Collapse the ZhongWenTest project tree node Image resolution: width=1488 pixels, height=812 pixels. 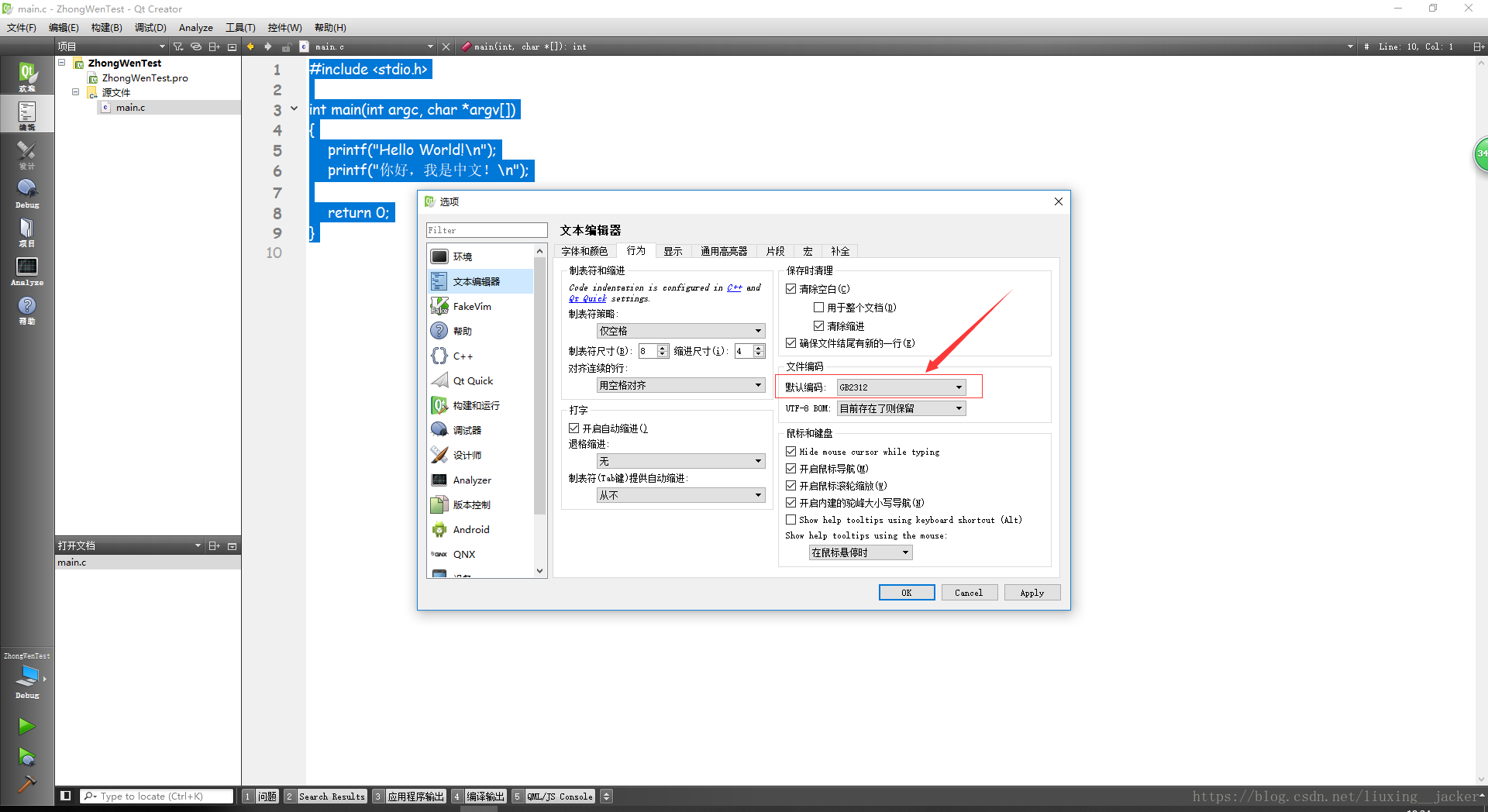click(62, 63)
